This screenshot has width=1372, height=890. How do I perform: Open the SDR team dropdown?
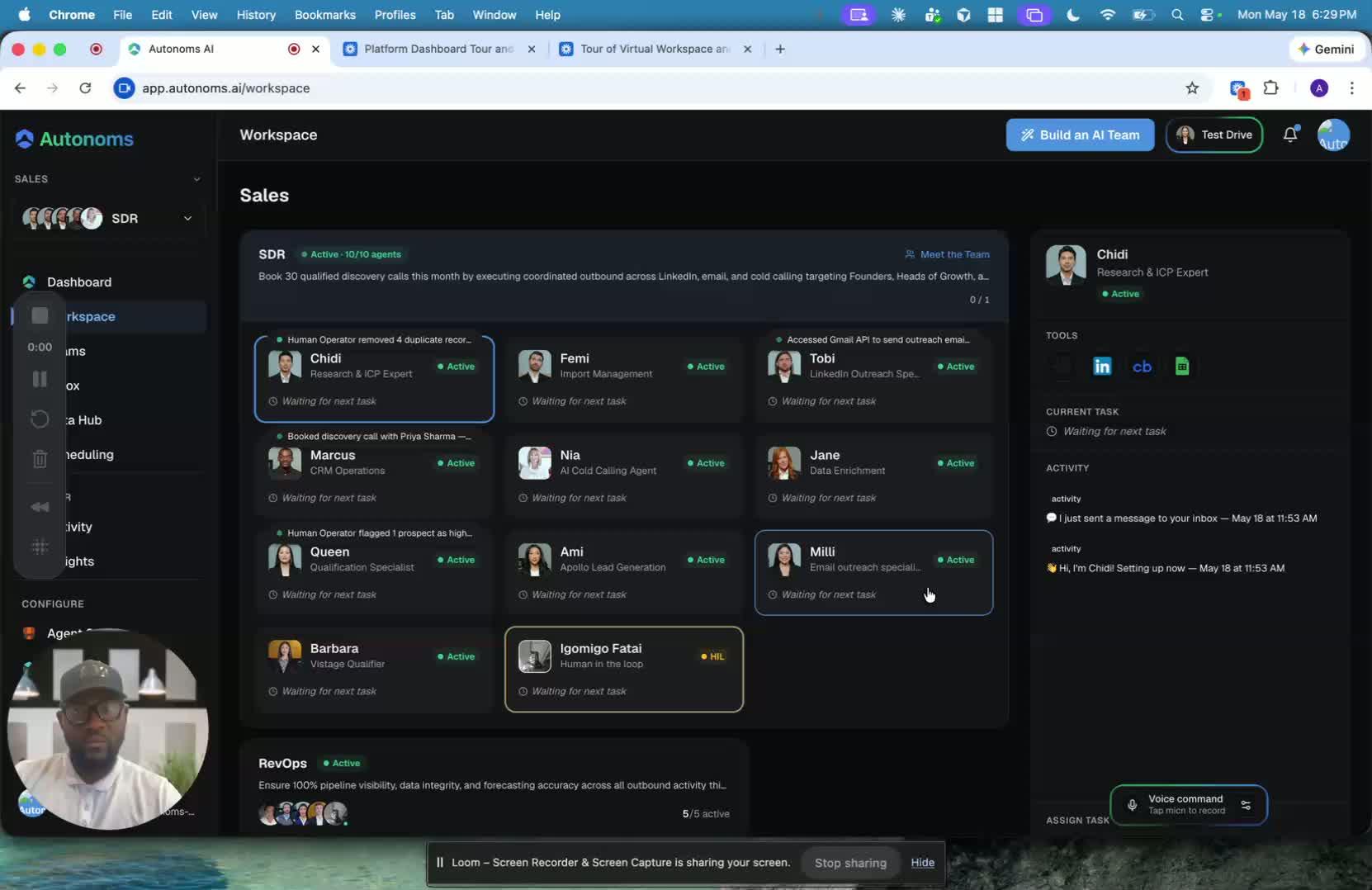tap(108, 218)
